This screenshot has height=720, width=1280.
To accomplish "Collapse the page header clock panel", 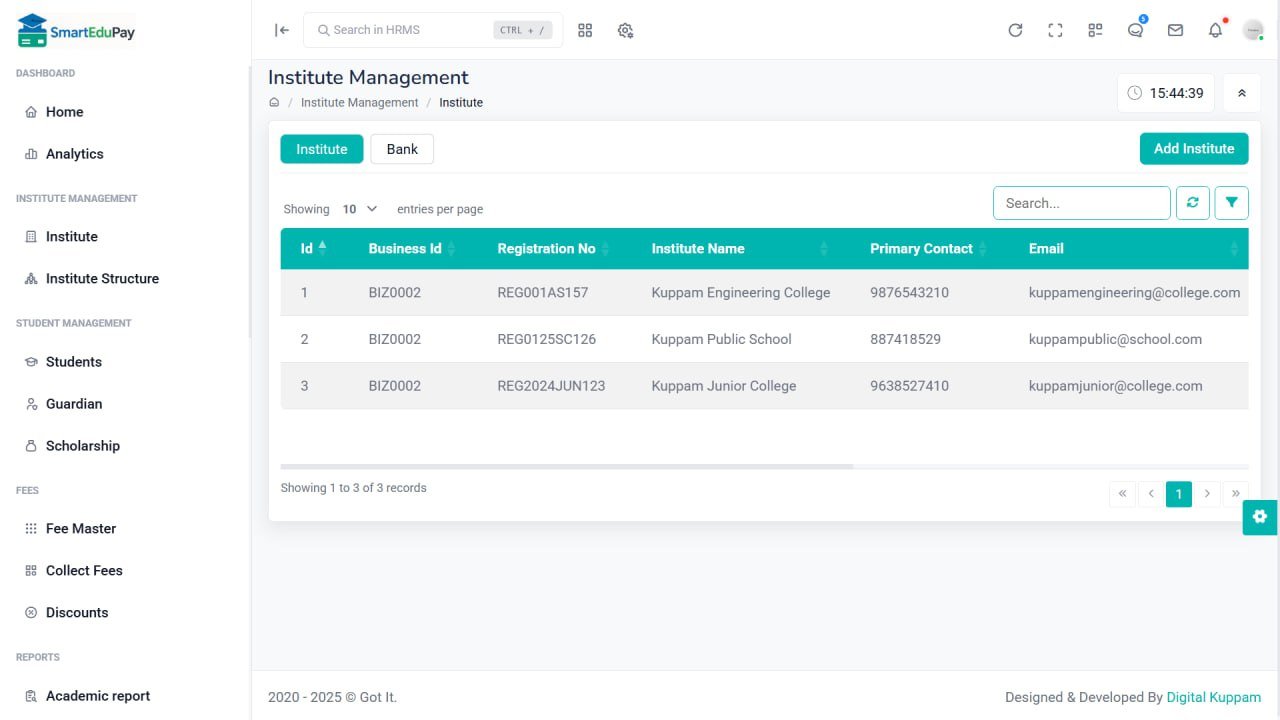I will (x=1241, y=92).
